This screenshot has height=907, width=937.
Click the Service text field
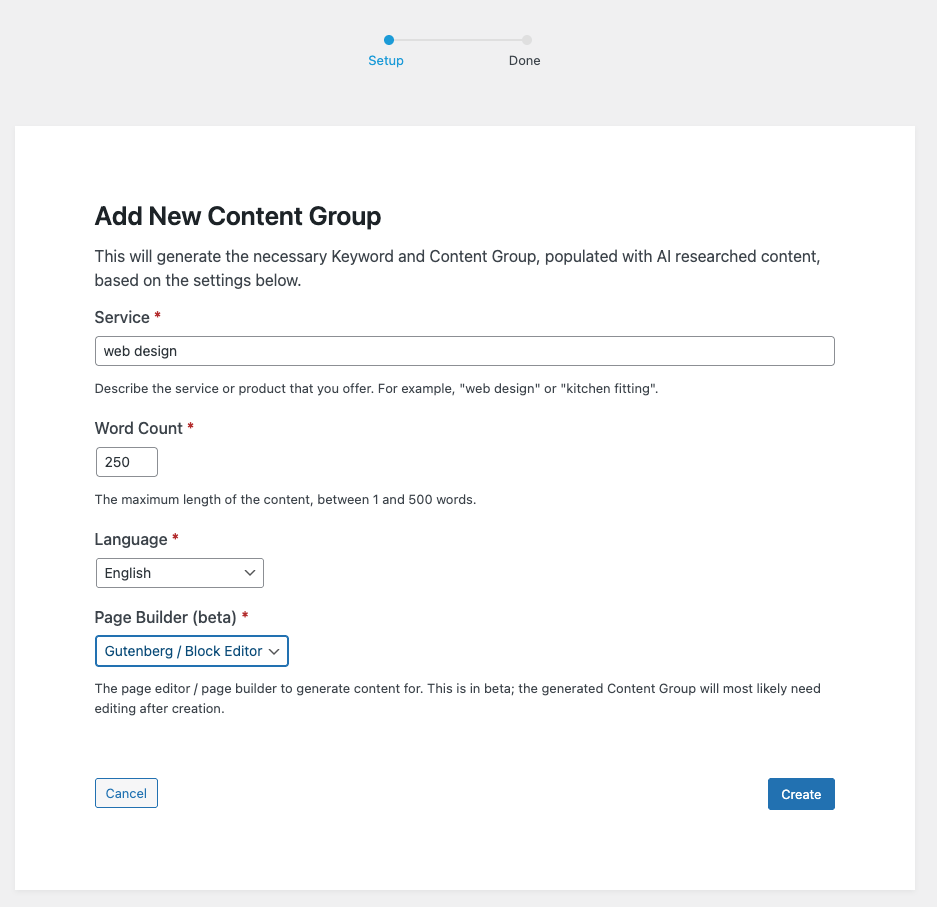[464, 351]
